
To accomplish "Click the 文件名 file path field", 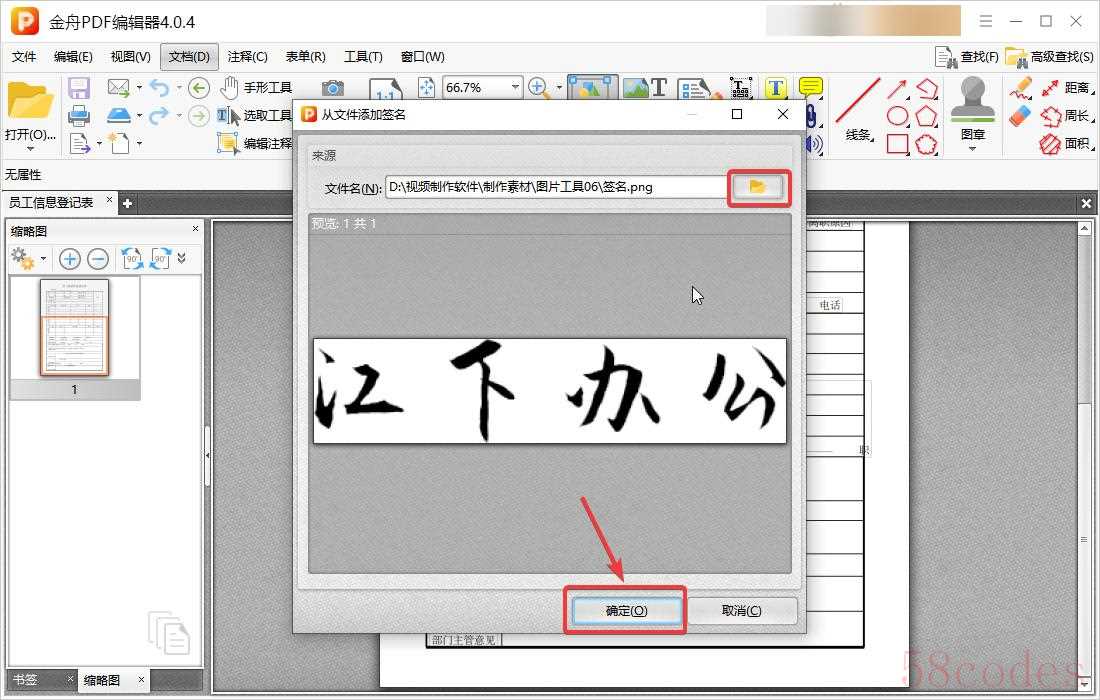I will (555, 187).
